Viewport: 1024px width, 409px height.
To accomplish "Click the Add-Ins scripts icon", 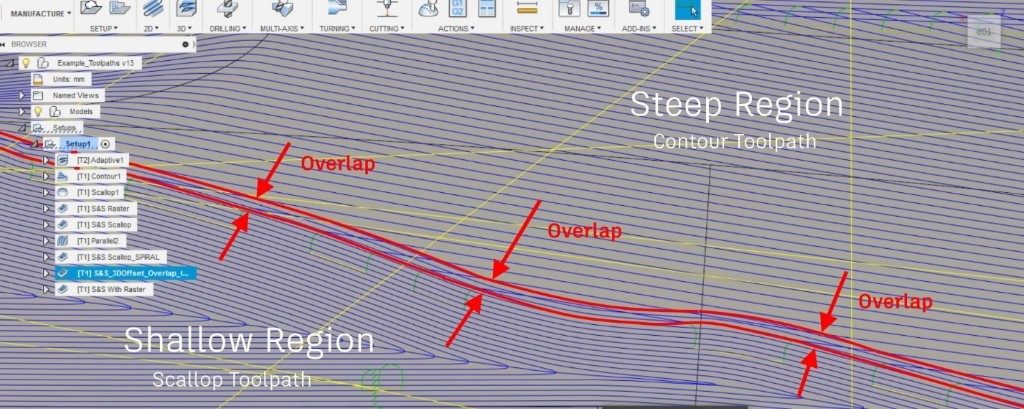I will 638,7.
